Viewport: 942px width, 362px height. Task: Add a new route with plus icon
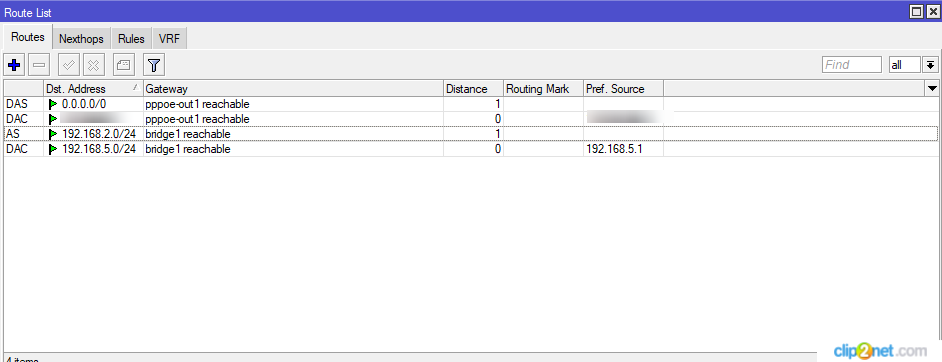(14, 64)
